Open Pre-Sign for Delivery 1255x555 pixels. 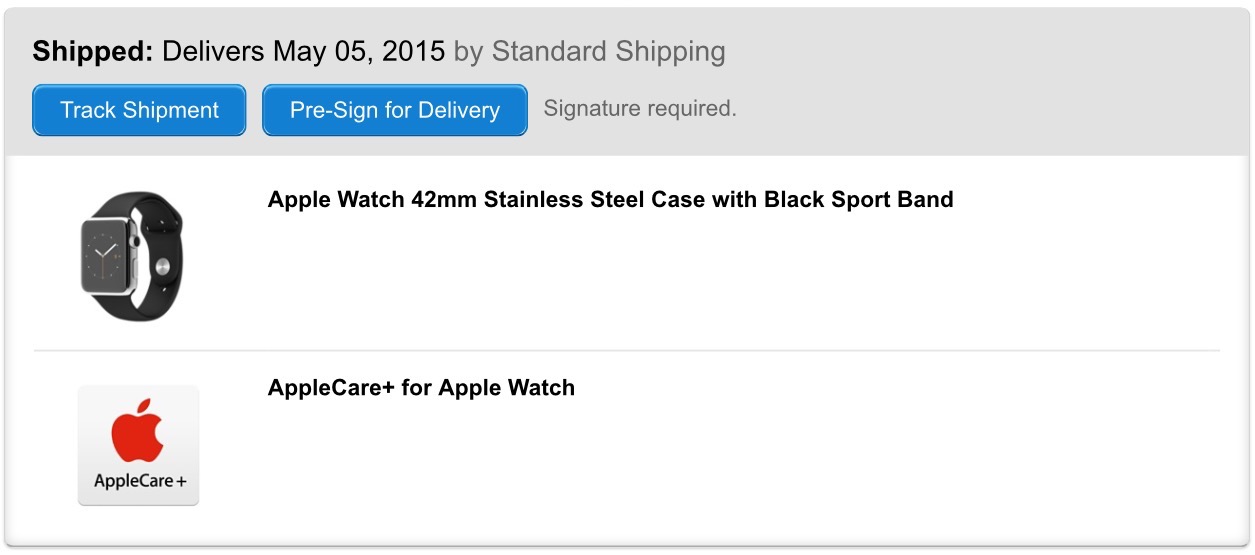pyautogui.click(x=395, y=110)
